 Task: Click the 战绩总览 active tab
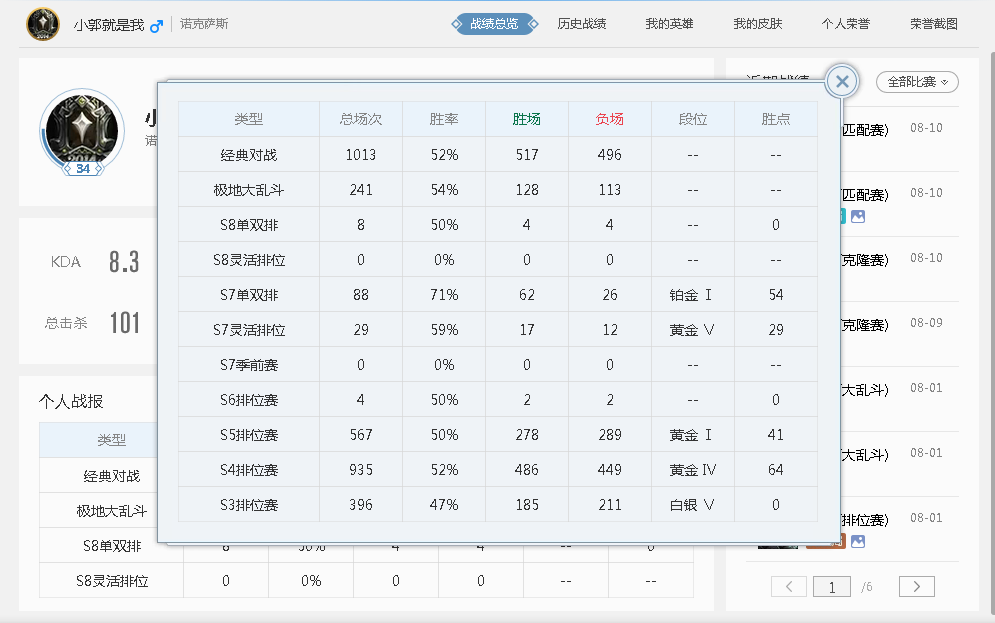493,24
